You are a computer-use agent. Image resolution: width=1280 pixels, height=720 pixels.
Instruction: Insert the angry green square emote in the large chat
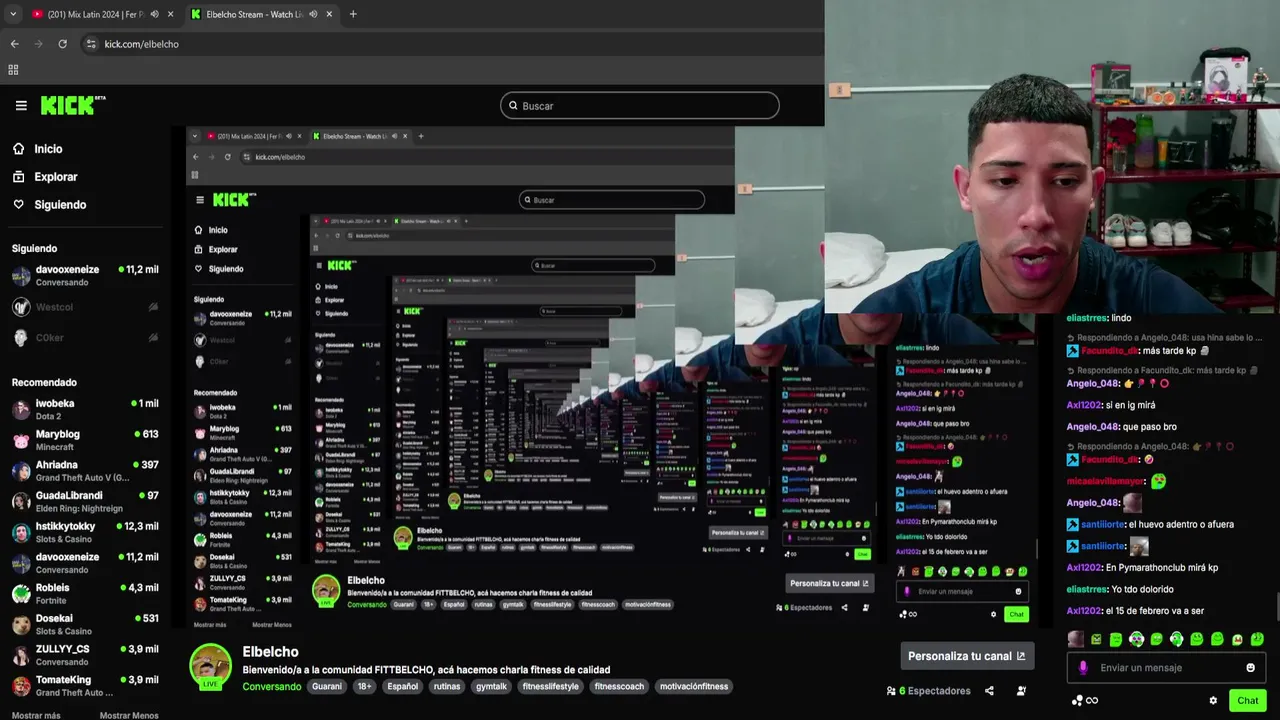tap(1096, 639)
